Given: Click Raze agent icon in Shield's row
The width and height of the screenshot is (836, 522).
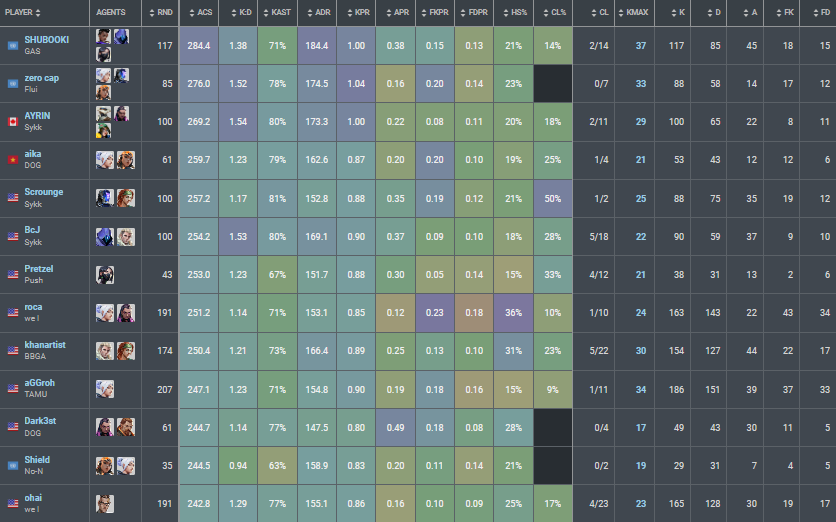Looking at the screenshot, I should pyautogui.click(x=104, y=465).
